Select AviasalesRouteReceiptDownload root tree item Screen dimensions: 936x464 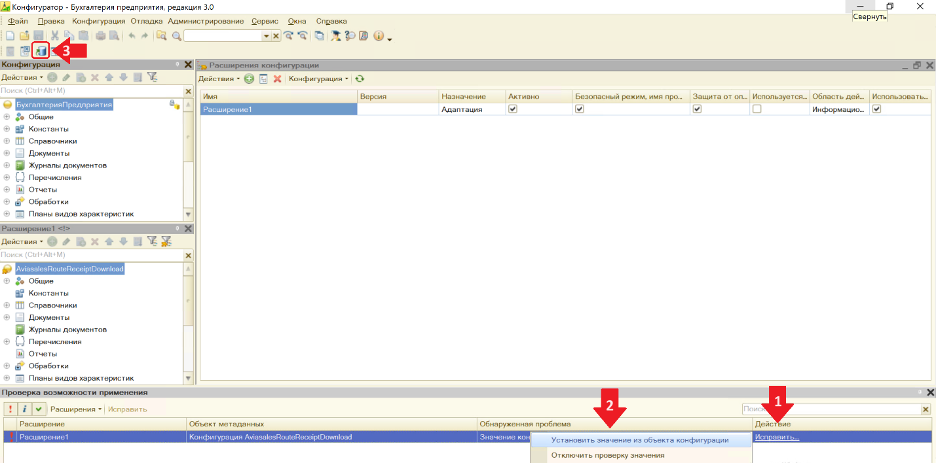click(x=69, y=269)
